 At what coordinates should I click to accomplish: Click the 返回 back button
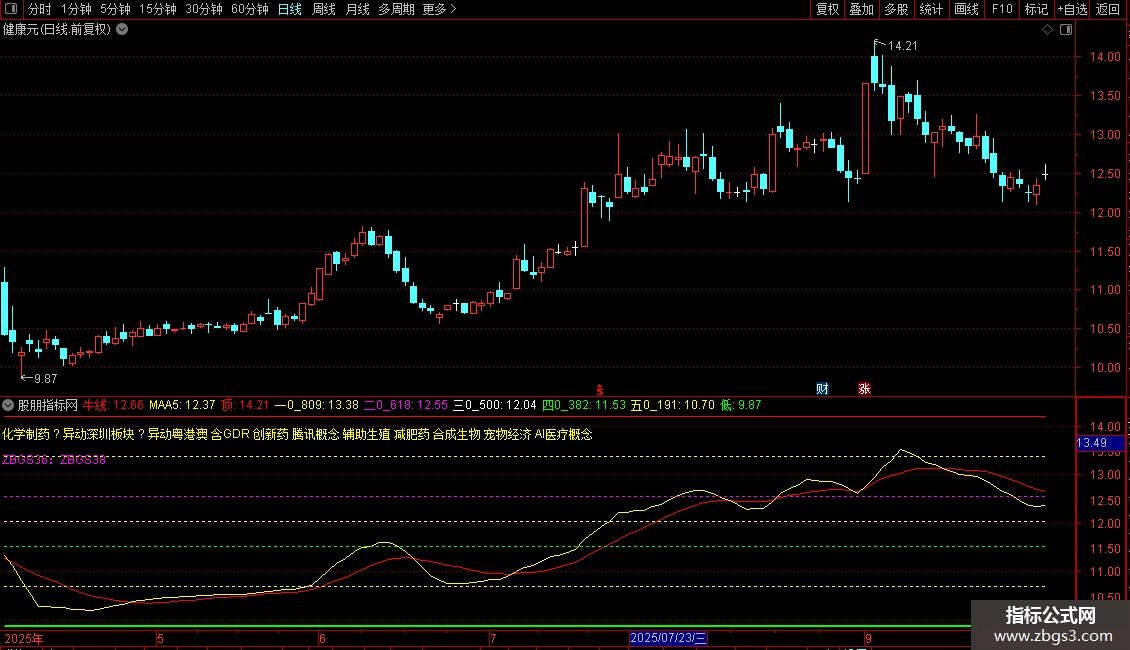(1108, 9)
